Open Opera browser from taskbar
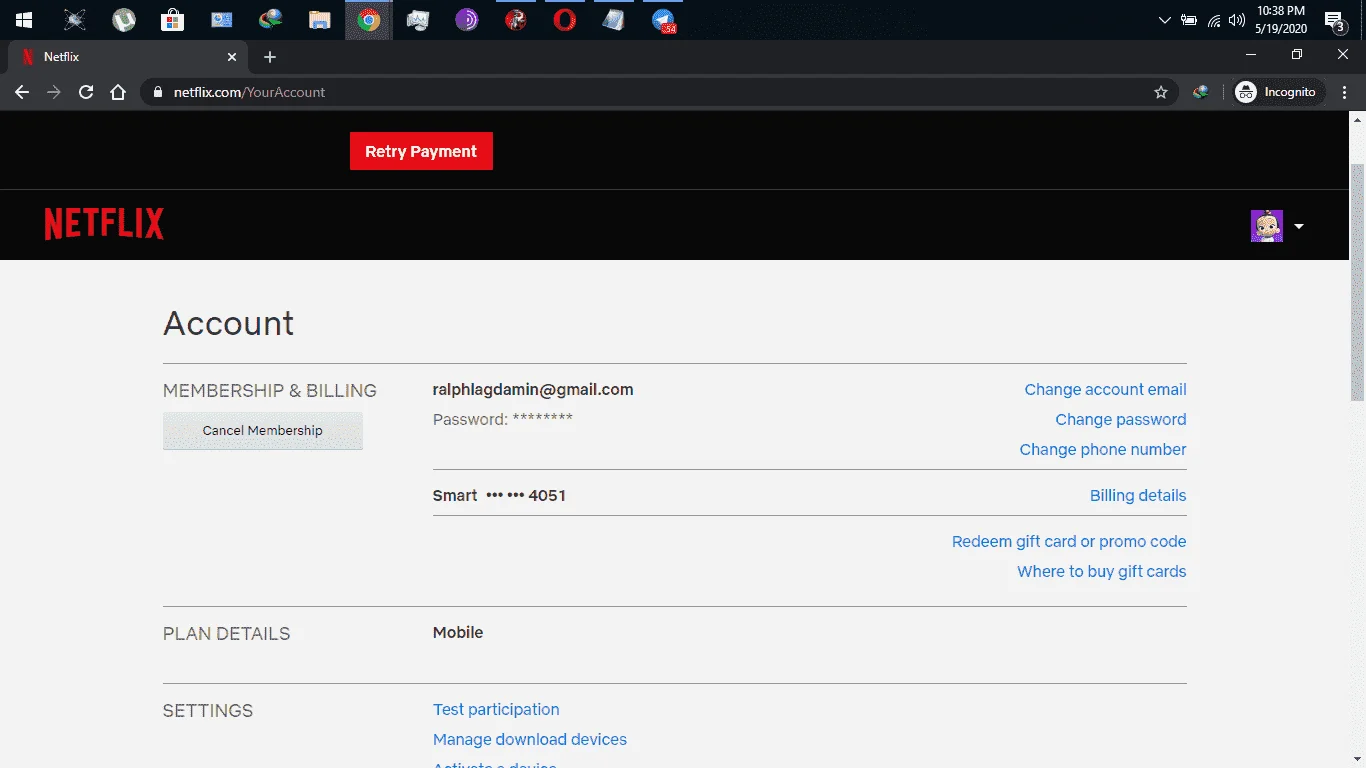Screen dimensions: 1366x768 565,20
